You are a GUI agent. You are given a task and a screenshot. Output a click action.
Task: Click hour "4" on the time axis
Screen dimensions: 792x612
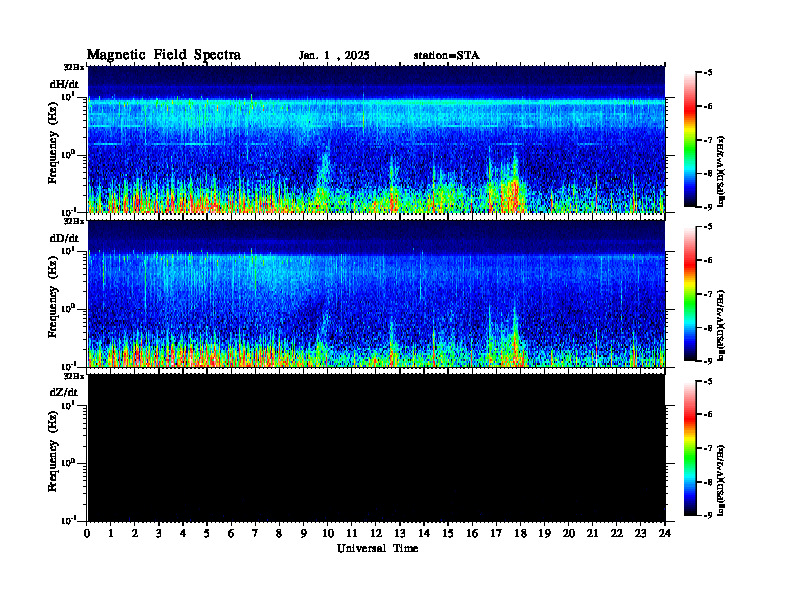point(183,534)
